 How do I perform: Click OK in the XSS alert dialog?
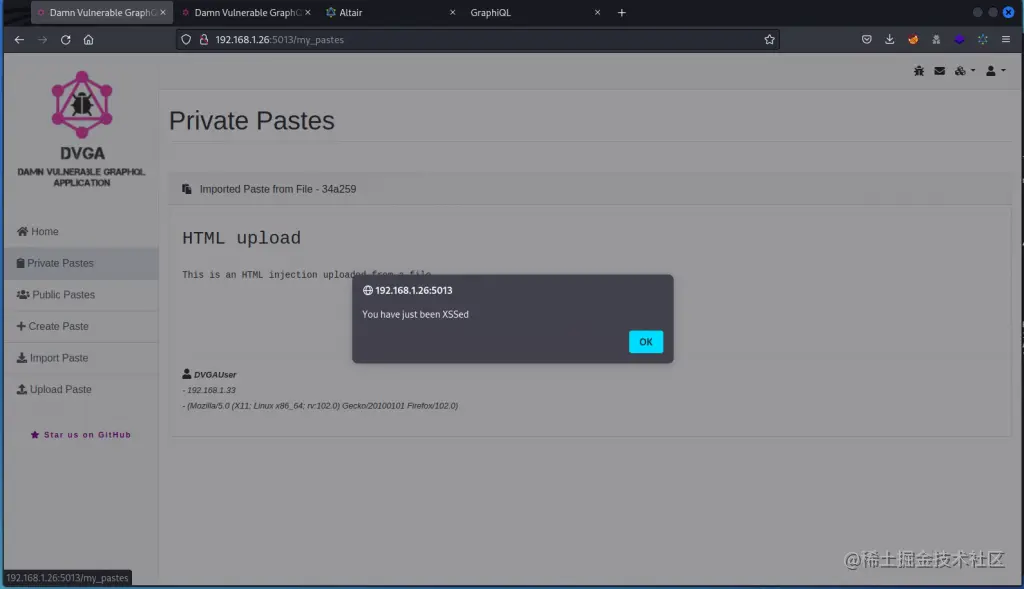645,342
